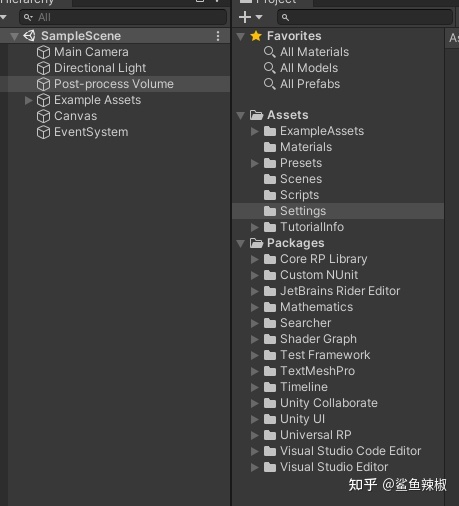Collapse the Assets folder arrow

[x=240, y=115]
